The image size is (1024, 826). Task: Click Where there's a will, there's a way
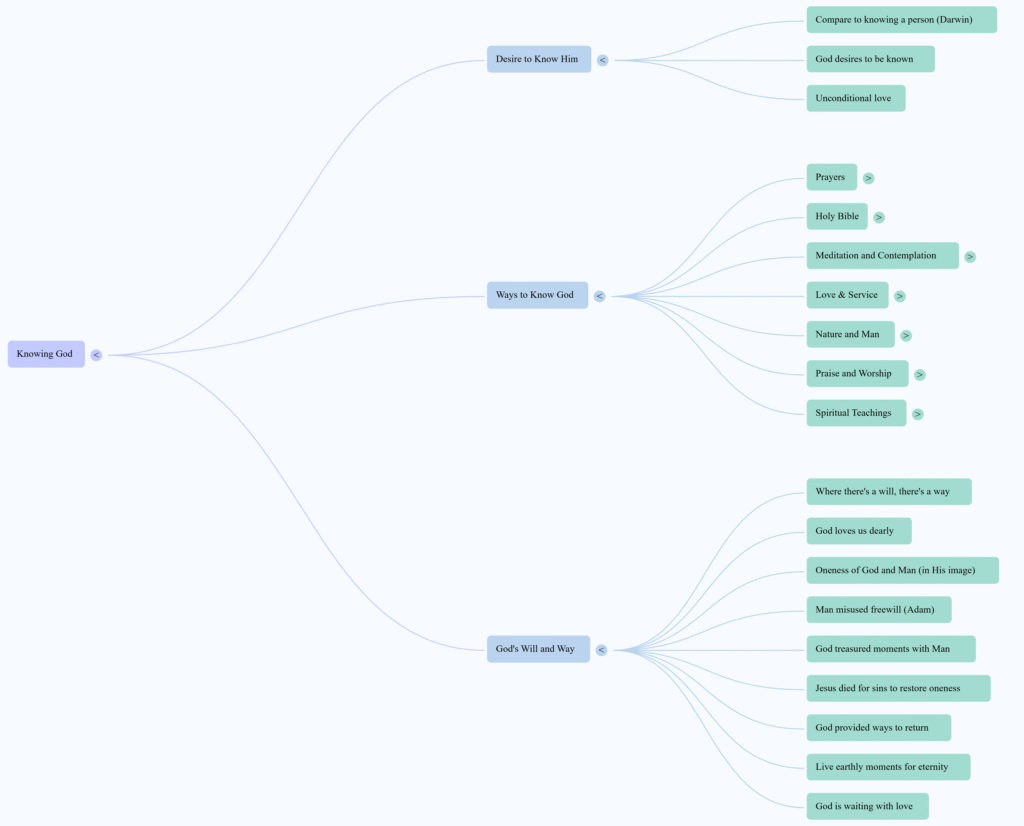pos(888,492)
